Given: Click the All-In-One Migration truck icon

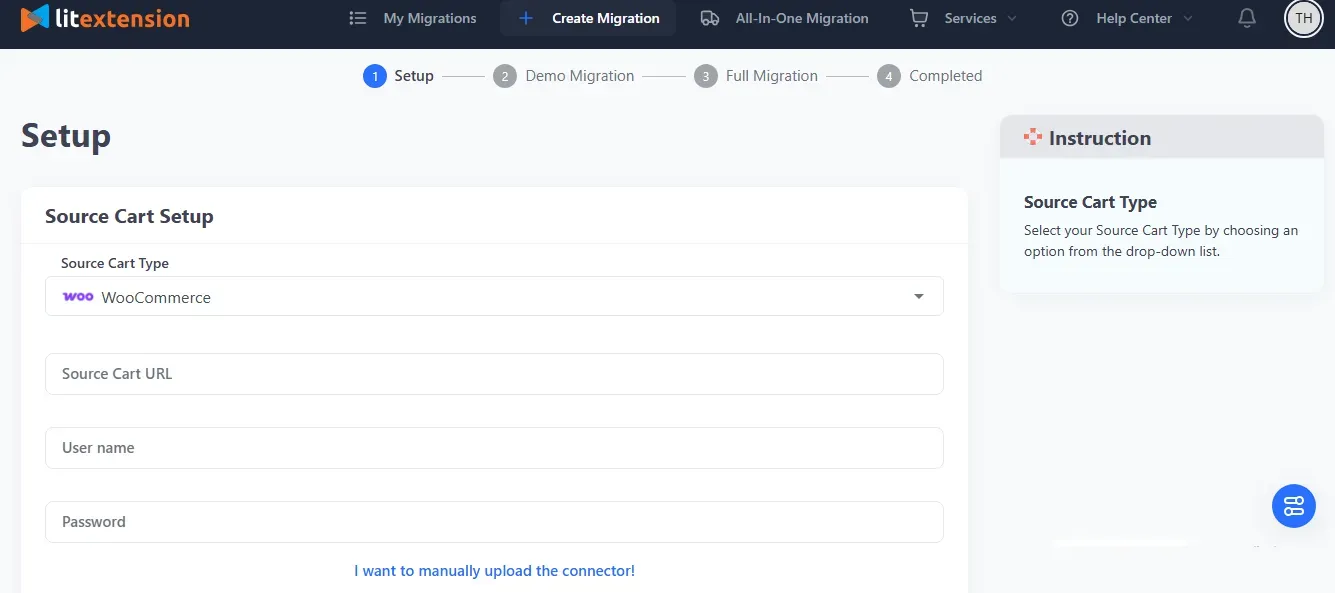Looking at the screenshot, I should click(x=710, y=18).
